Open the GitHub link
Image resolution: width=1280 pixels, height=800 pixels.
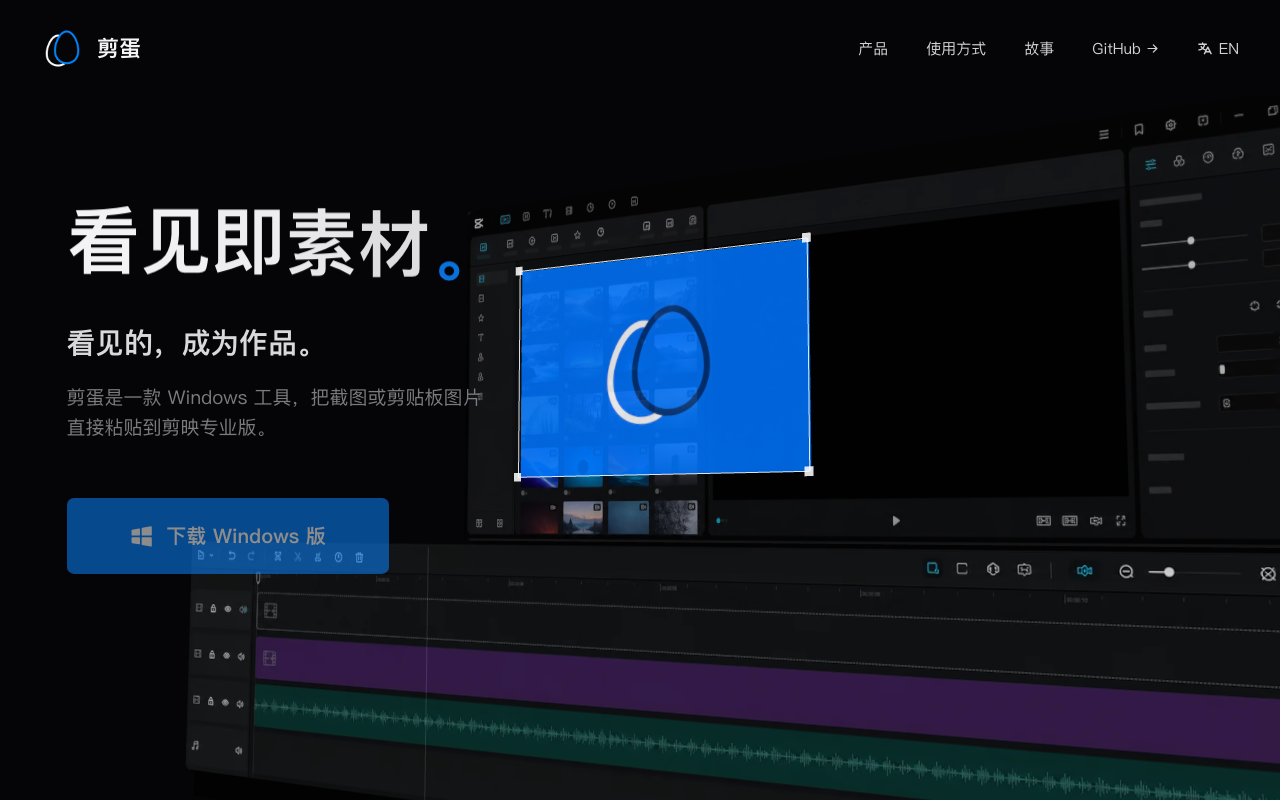tap(1125, 48)
